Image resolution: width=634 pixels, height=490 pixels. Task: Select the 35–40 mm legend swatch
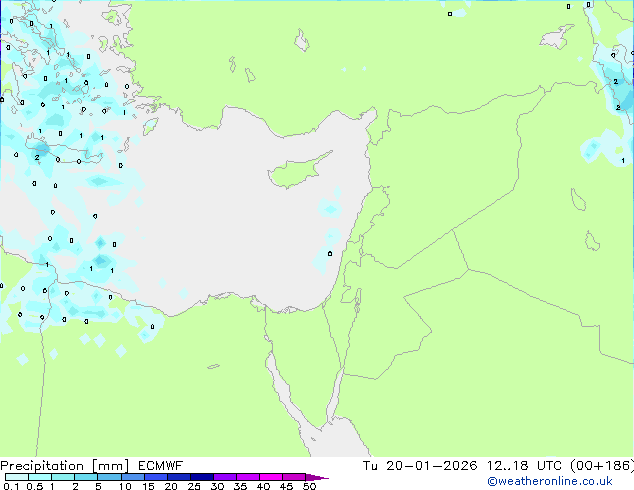tap(248, 477)
